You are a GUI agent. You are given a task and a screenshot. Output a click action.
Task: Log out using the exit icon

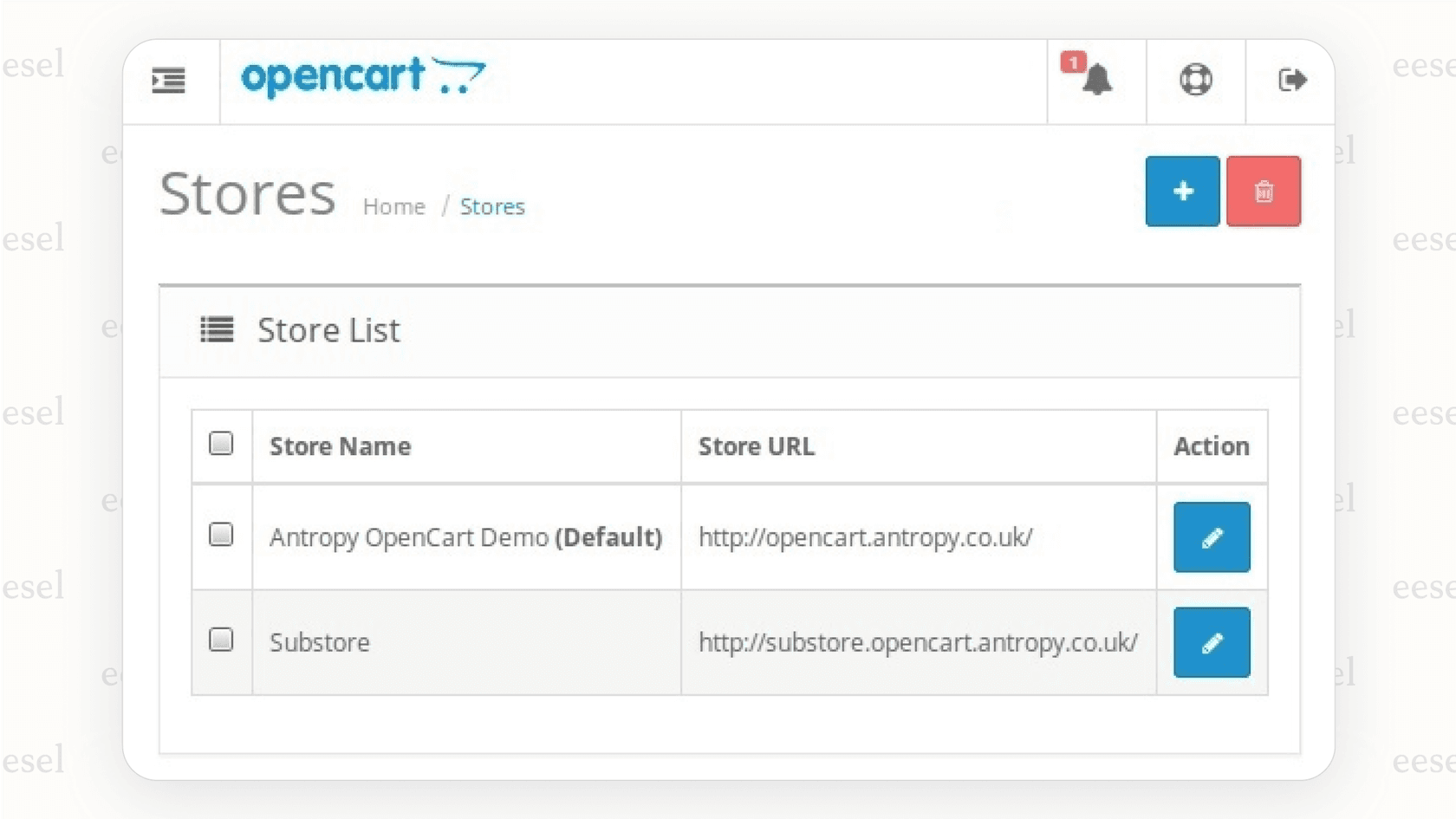[x=1292, y=81]
